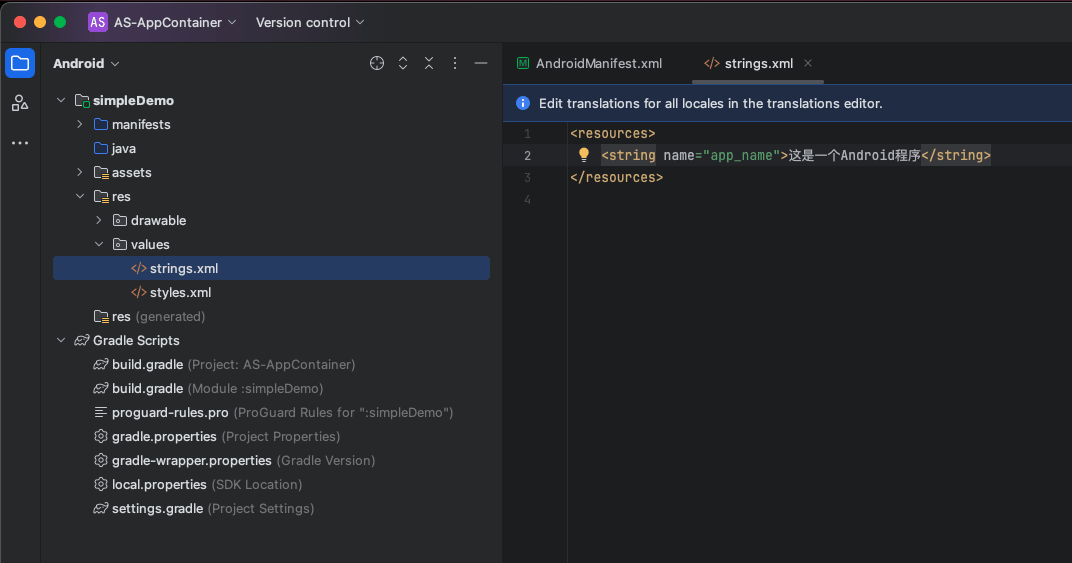The width and height of the screenshot is (1072, 563).
Task: Click the AndroidManifest.xml tab file icon
Action: [523, 63]
